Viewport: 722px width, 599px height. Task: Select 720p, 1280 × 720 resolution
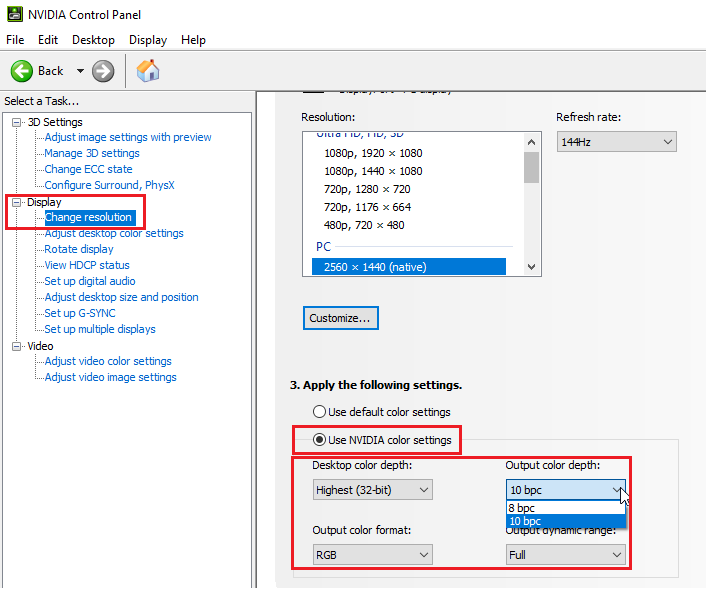[367, 189]
